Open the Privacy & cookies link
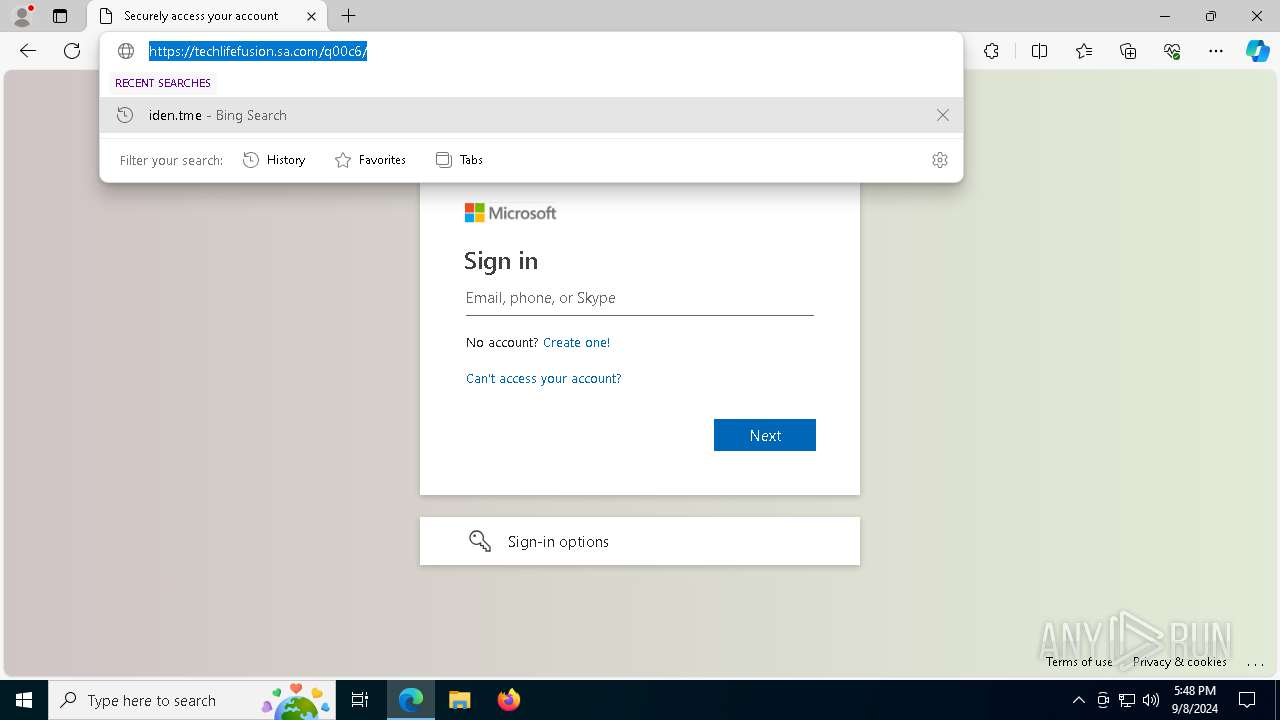This screenshot has width=1280, height=720. 1180,661
